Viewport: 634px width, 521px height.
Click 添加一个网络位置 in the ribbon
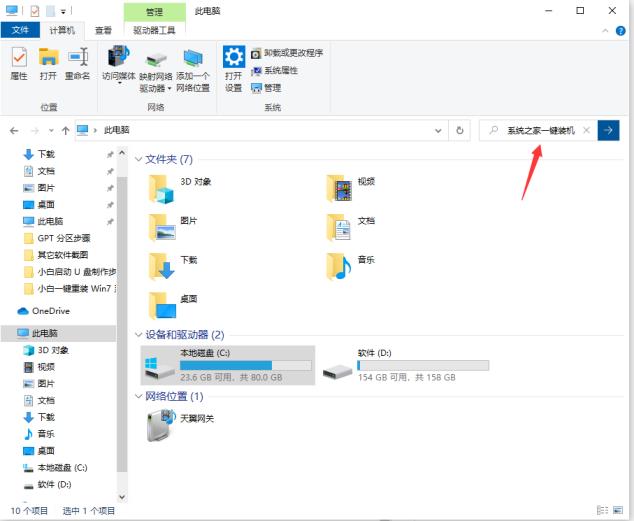click(x=193, y=67)
